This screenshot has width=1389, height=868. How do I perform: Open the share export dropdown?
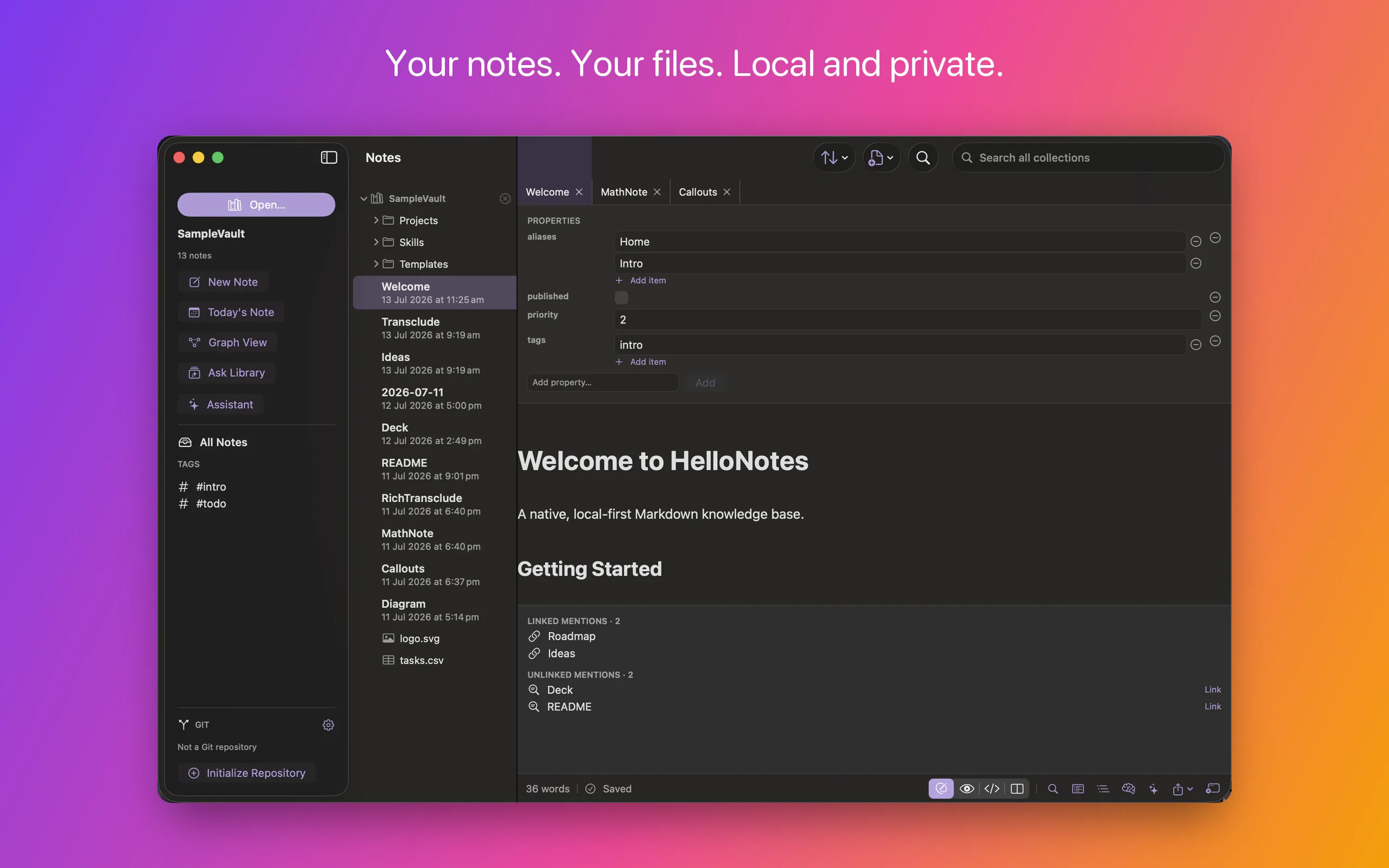click(x=1182, y=789)
